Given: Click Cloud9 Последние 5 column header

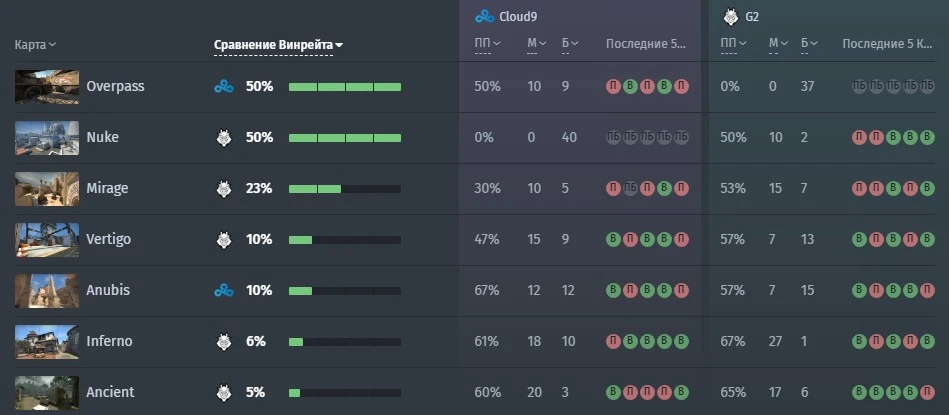Looking at the screenshot, I should 646,44.
